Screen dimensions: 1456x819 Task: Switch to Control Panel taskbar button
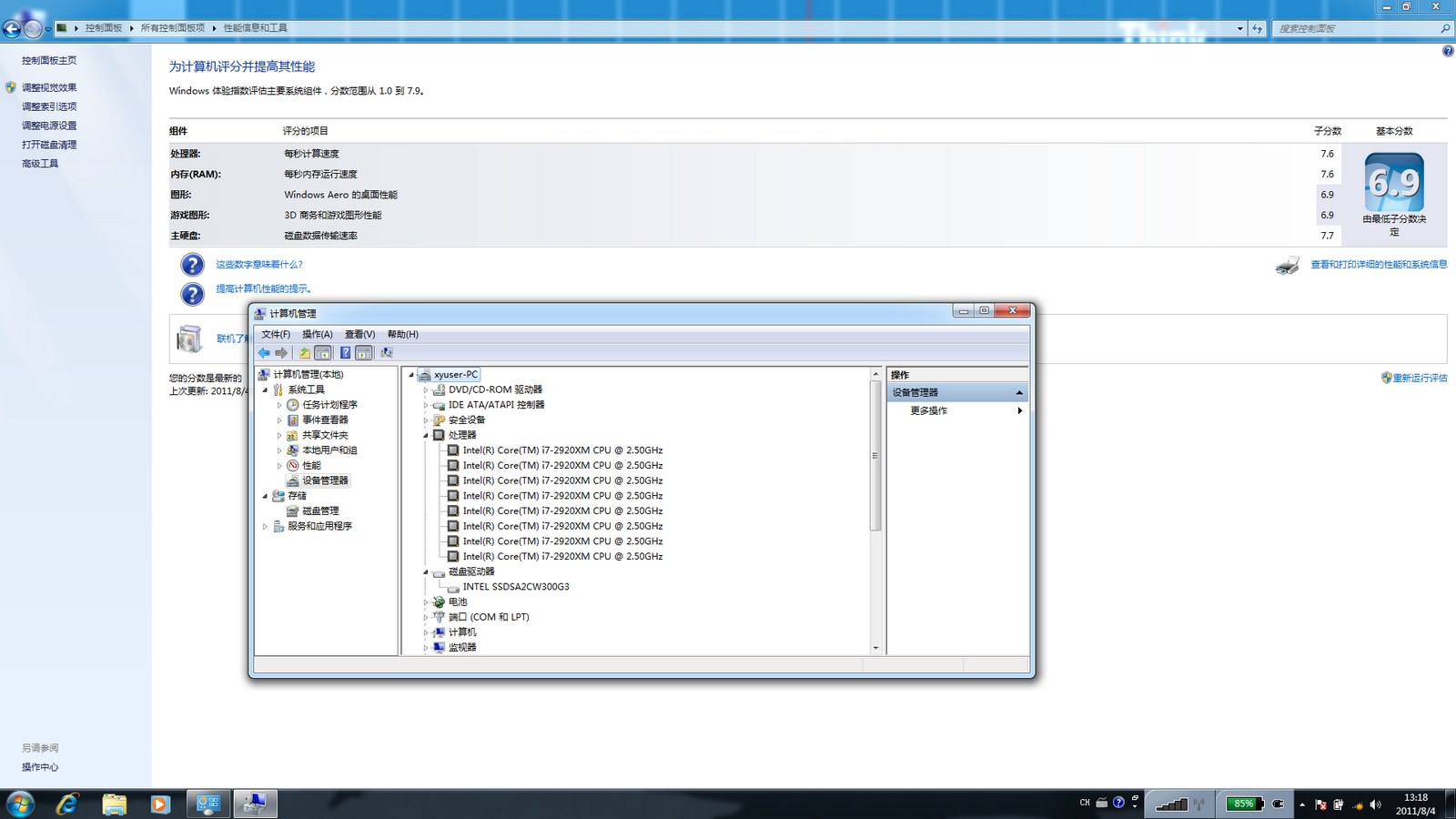(x=208, y=804)
